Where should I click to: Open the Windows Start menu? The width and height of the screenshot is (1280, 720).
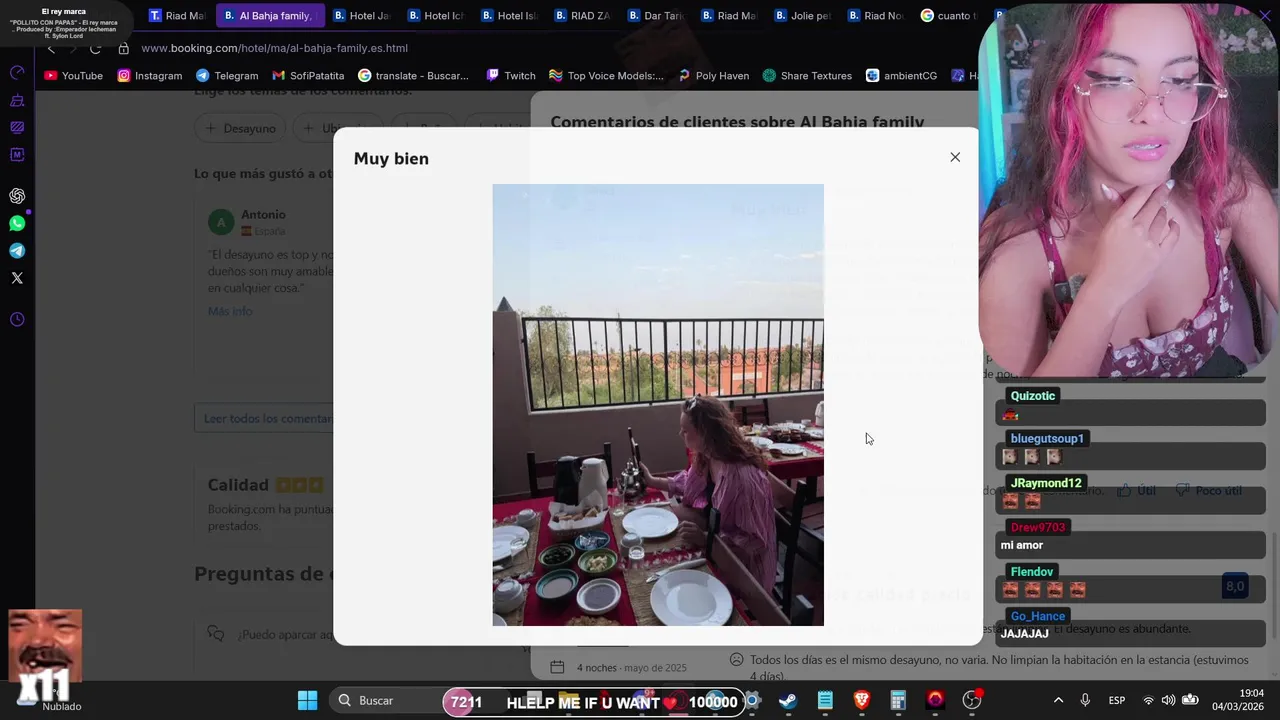pos(307,700)
